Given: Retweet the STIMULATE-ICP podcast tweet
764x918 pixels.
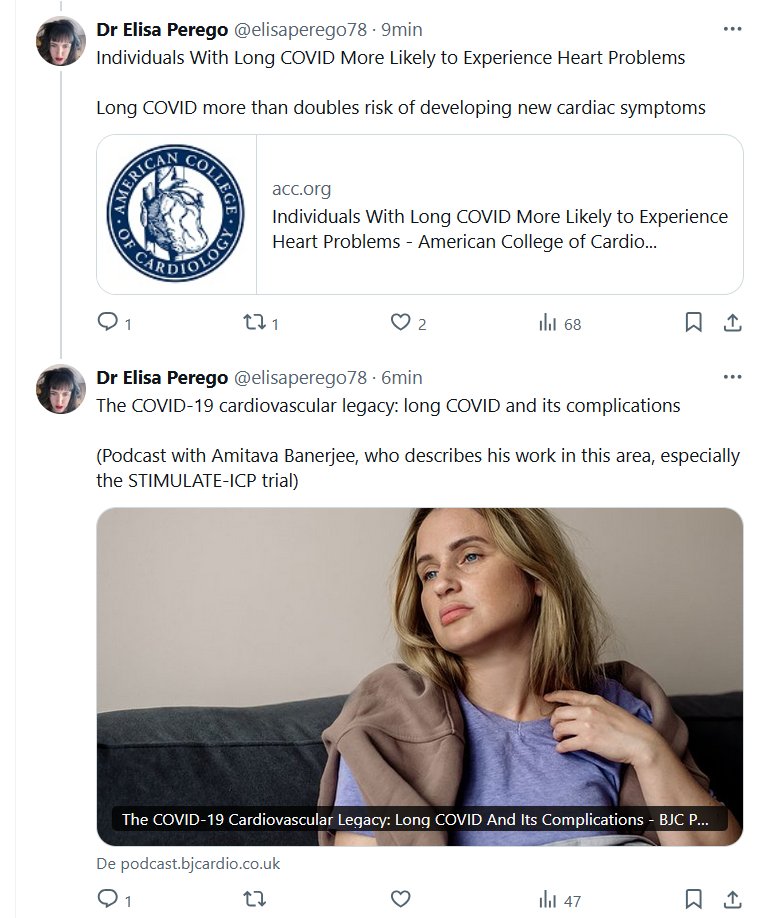Looking at the screenshot, I should click(254, 900).
